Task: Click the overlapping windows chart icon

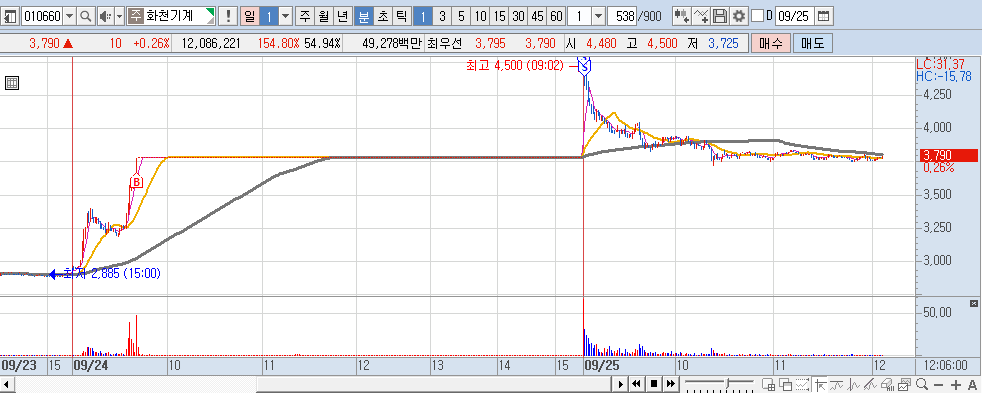Action: click(785, 384)
